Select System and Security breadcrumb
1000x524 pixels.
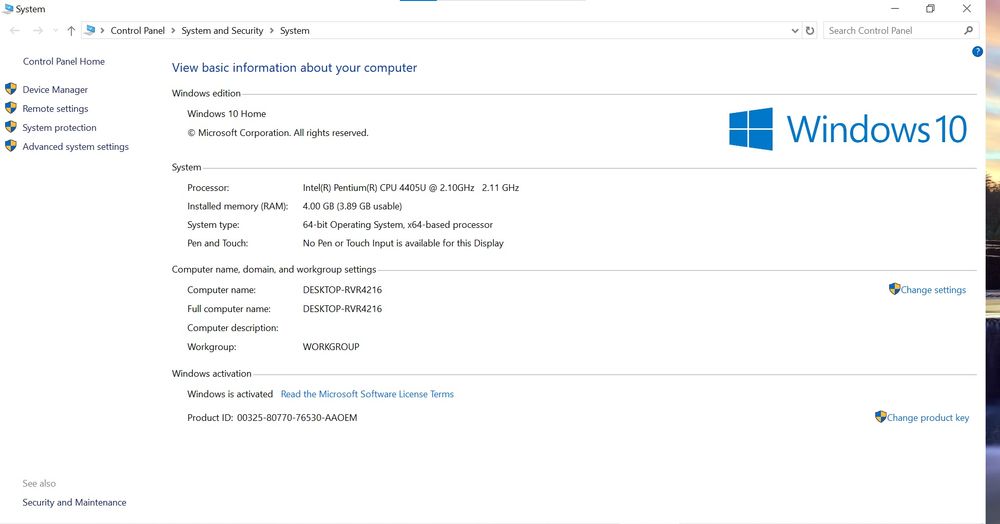[222, 31]
